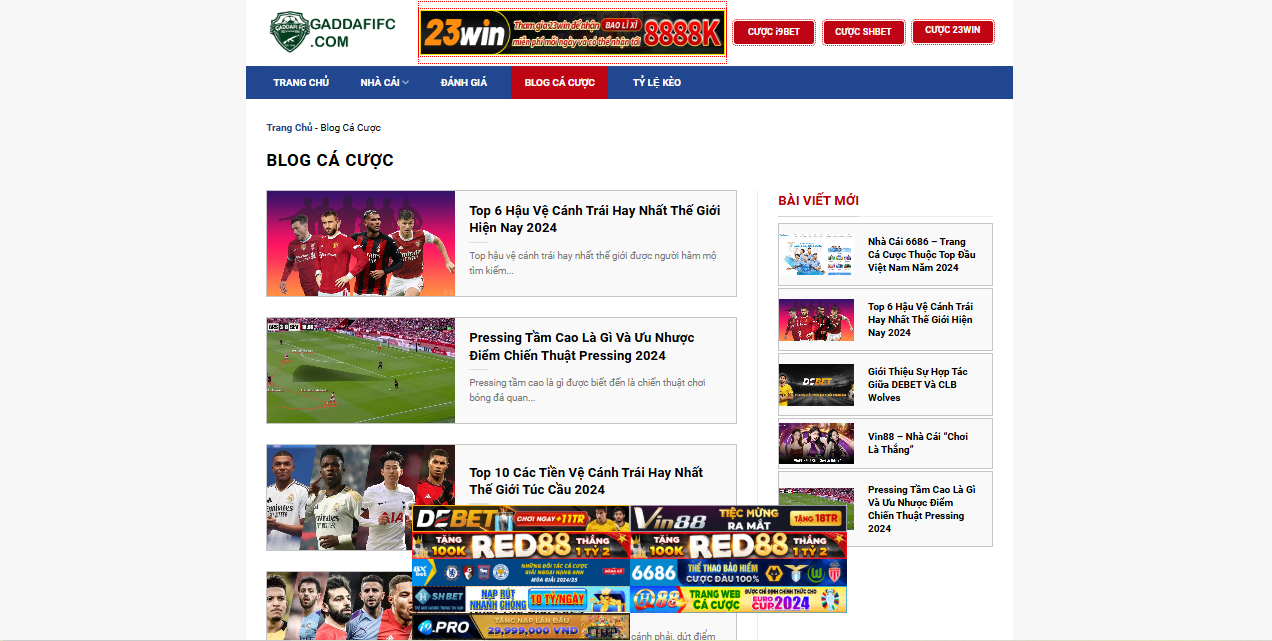Click the SHBET Nạp Rút Nhanh Chóng banner
This screenshot has width=1272, height=641.
tap(521, 599)
